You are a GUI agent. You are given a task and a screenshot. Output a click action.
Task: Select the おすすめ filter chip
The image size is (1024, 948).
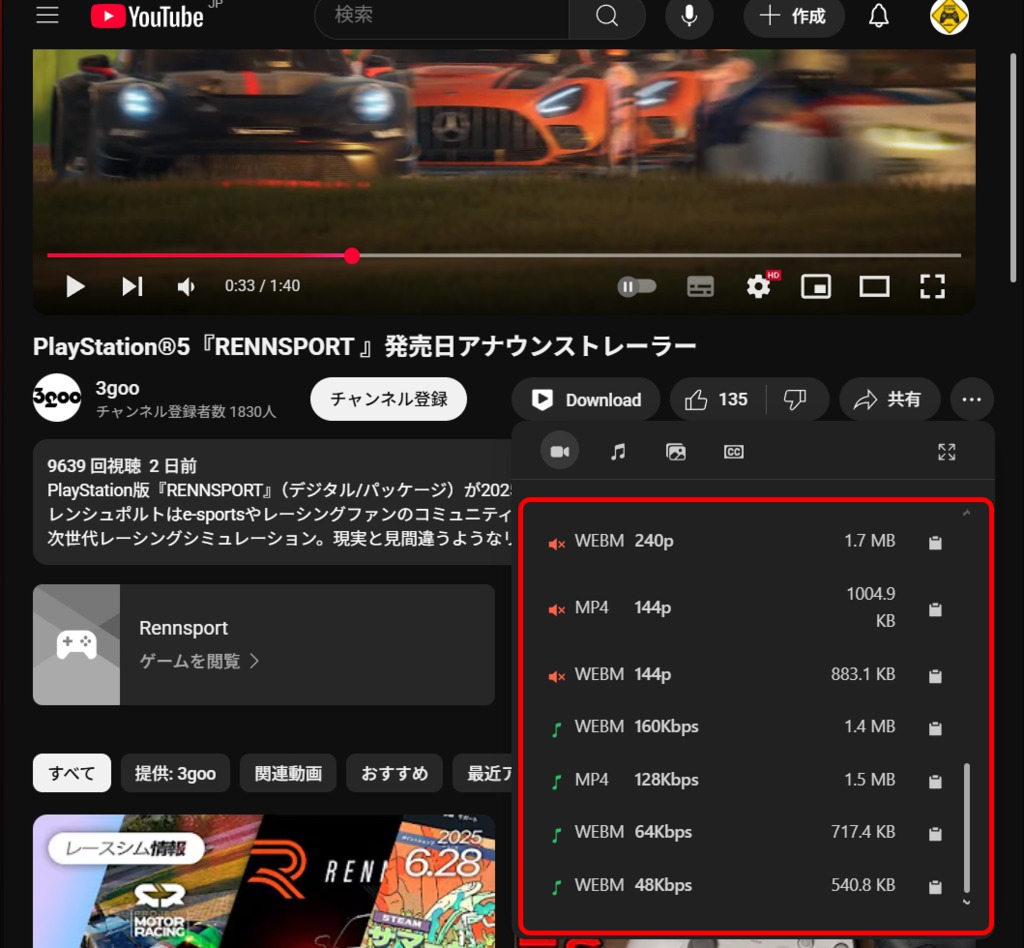tap(394, 773)
